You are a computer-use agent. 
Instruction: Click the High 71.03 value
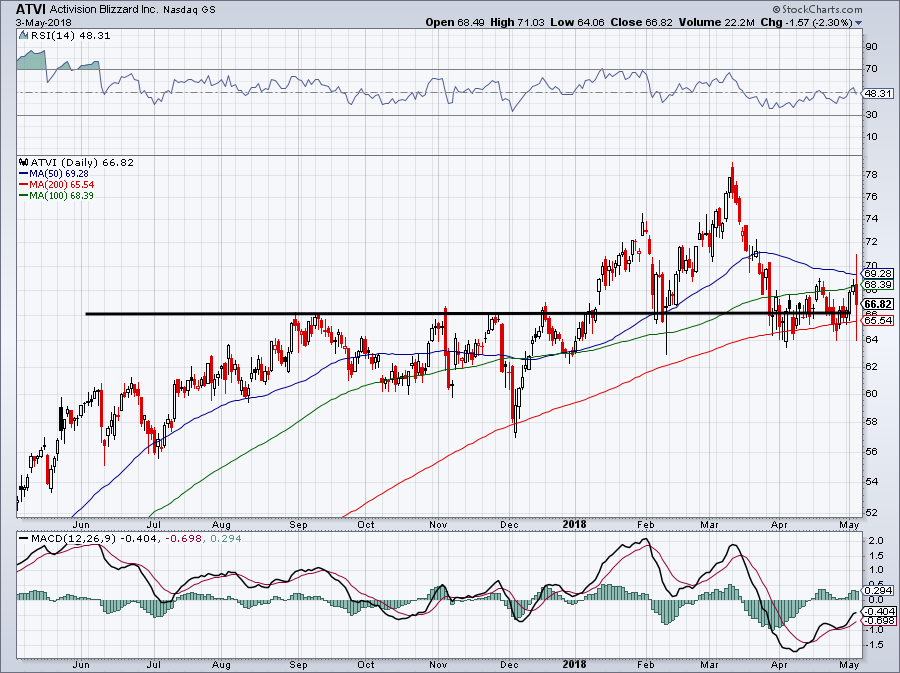click(x=517, y=22)
